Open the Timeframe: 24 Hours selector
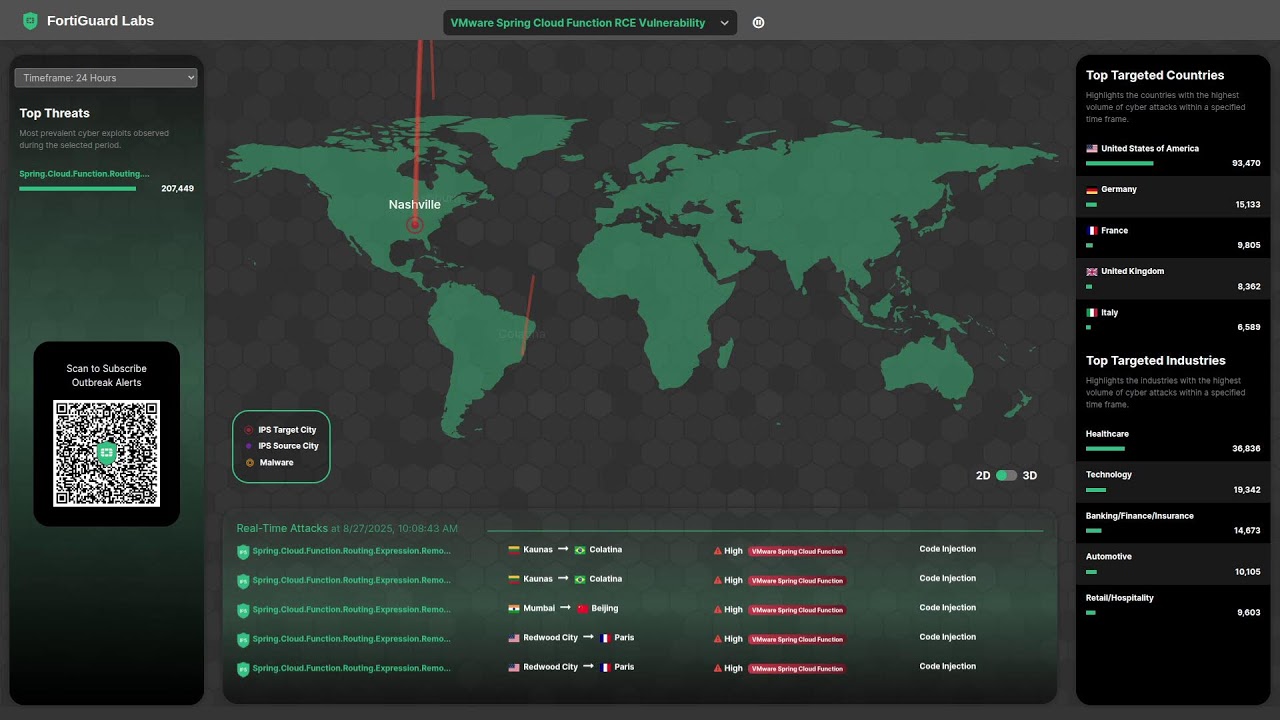Screen dimensions: 1280x720 (106, 78)
